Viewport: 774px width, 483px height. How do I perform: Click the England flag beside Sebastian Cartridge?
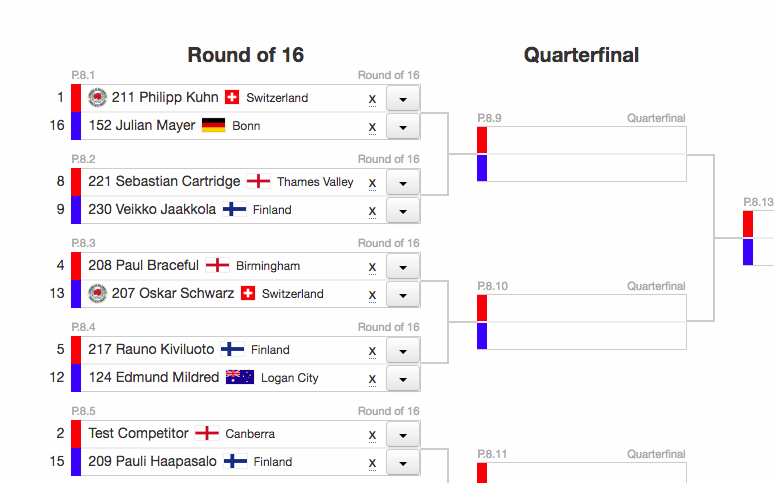click(x=259, y=182)
